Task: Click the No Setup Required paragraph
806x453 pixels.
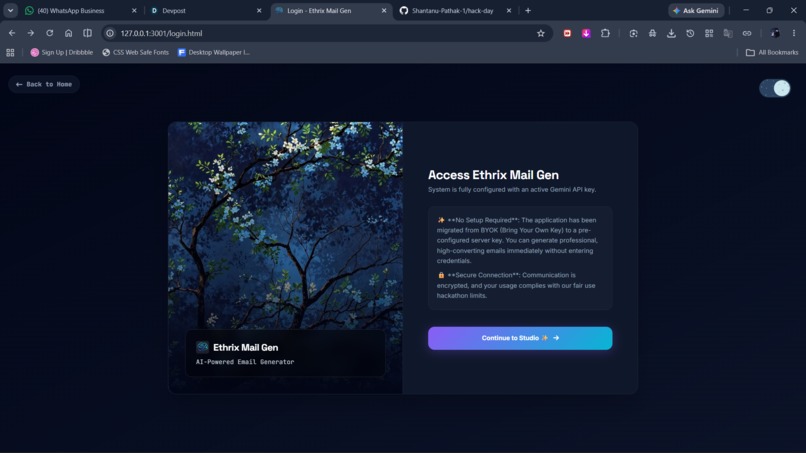Action: point(517,240)
